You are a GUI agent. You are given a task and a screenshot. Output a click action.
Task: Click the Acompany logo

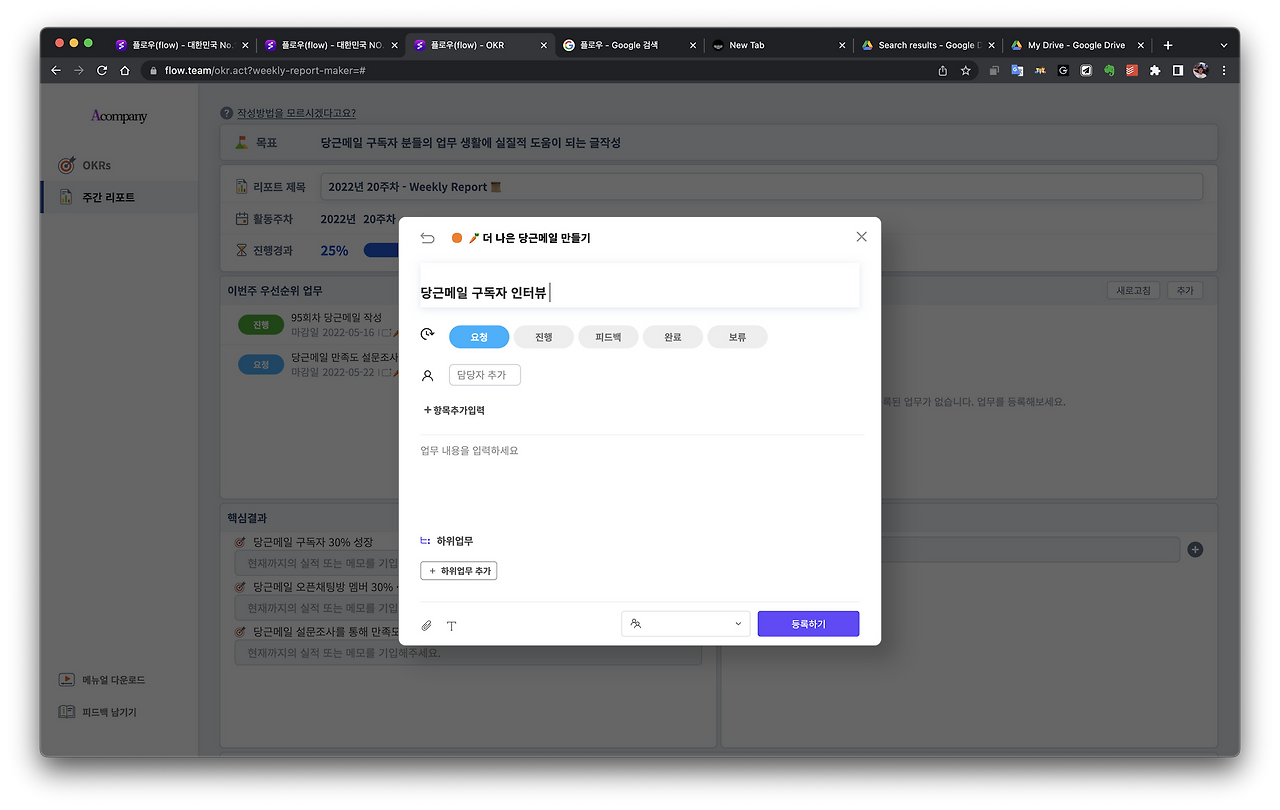click(x=119, y=116)
